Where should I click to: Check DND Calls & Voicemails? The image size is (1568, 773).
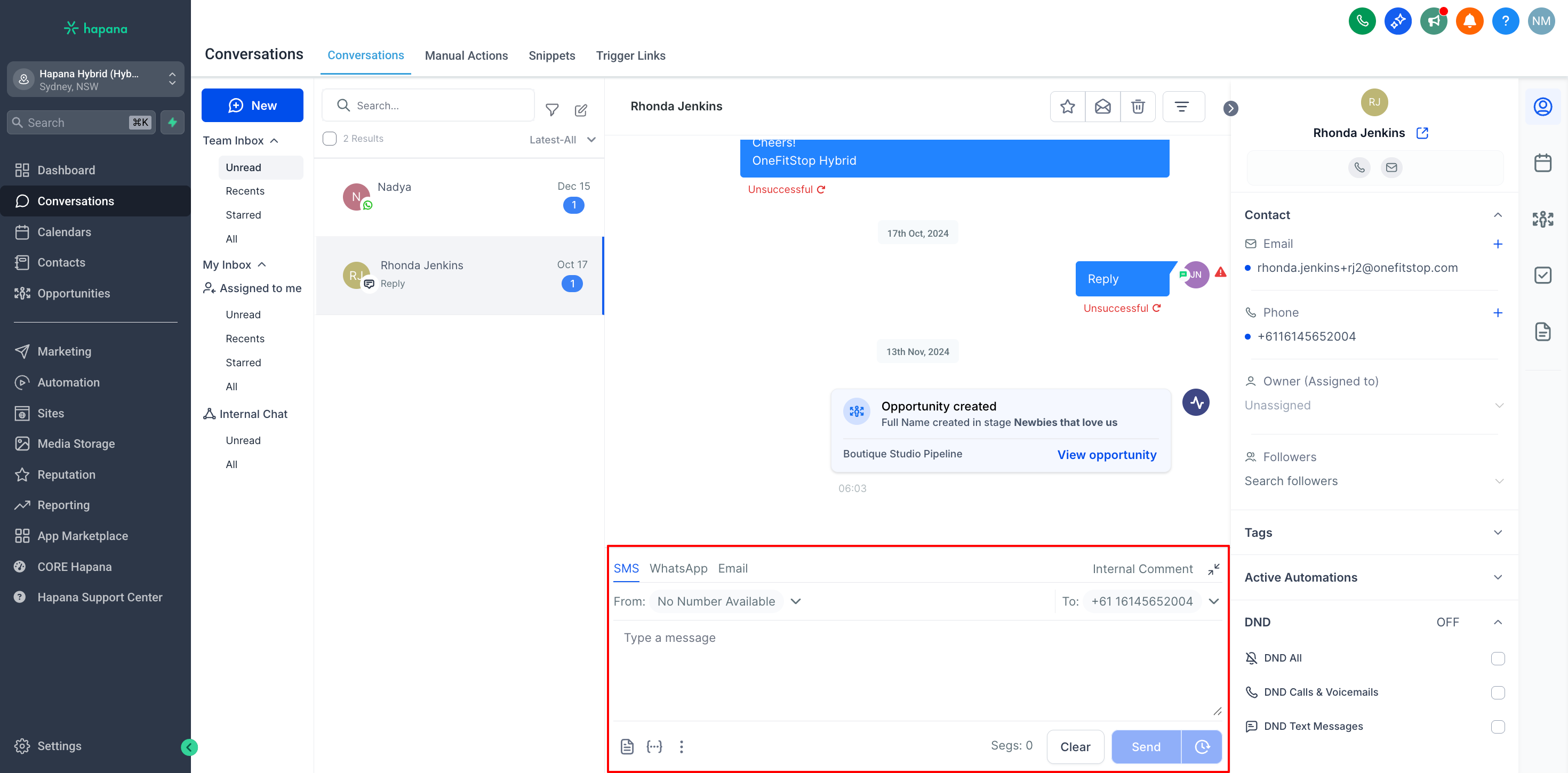1498,693
